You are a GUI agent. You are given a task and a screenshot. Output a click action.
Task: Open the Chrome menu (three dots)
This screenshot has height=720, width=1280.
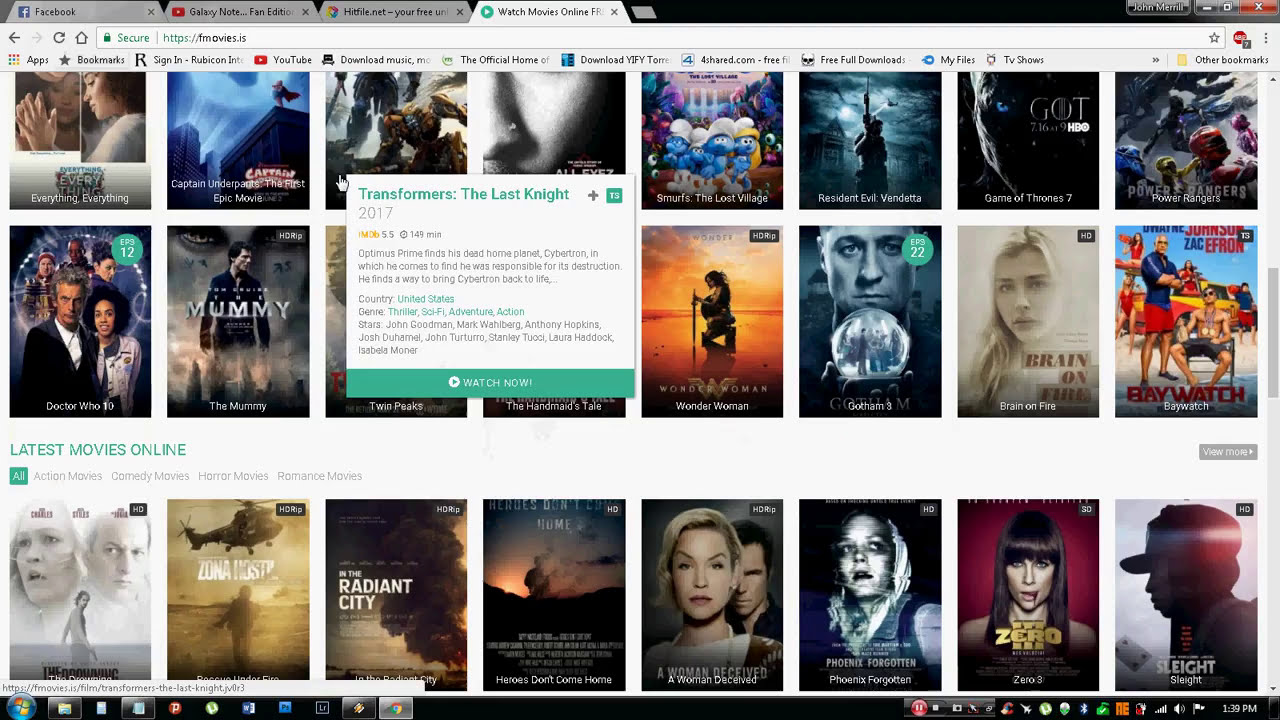pos(1267,38)
